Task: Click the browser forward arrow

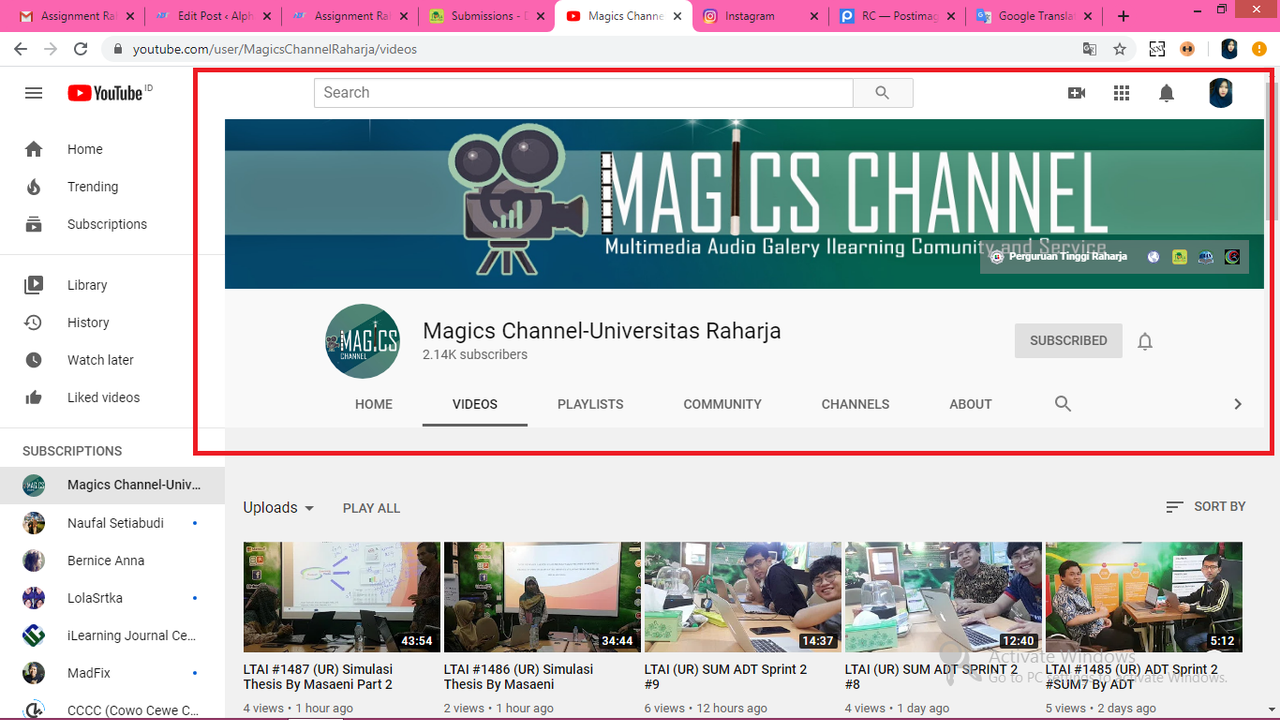Action: [x=51, y=49]
